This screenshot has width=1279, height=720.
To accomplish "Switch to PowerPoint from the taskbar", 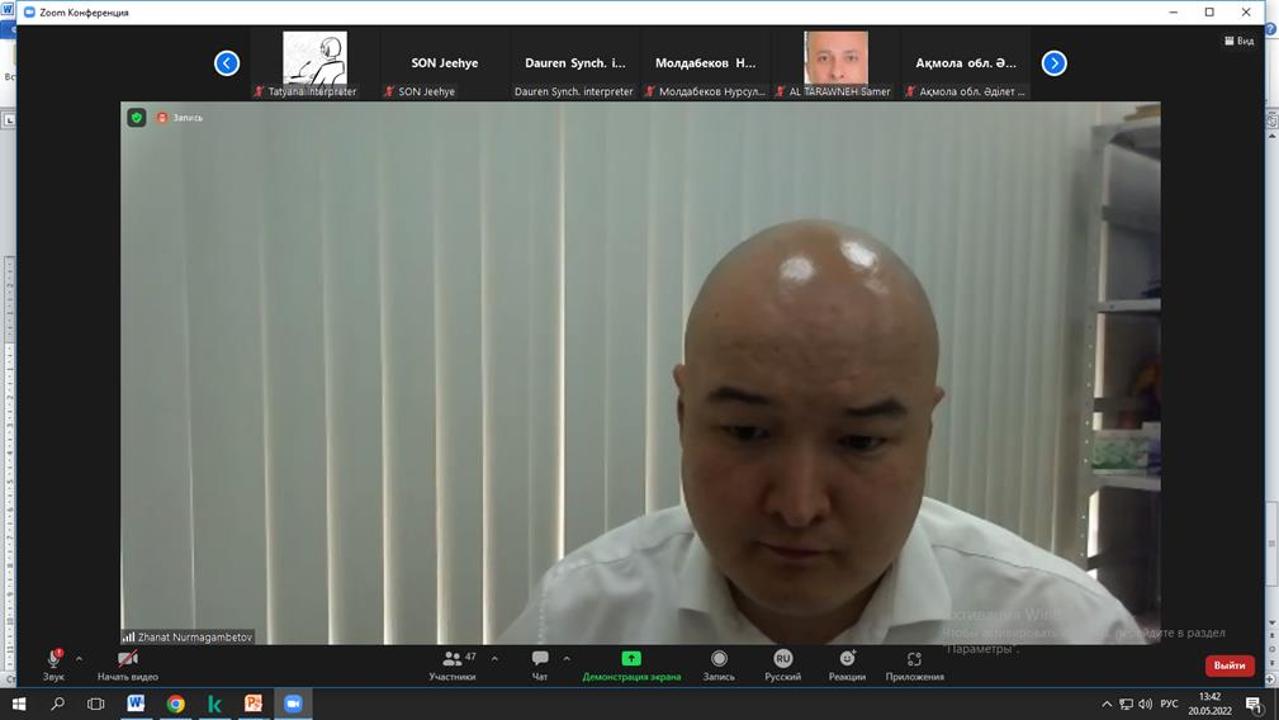I will tap(253, 704).
